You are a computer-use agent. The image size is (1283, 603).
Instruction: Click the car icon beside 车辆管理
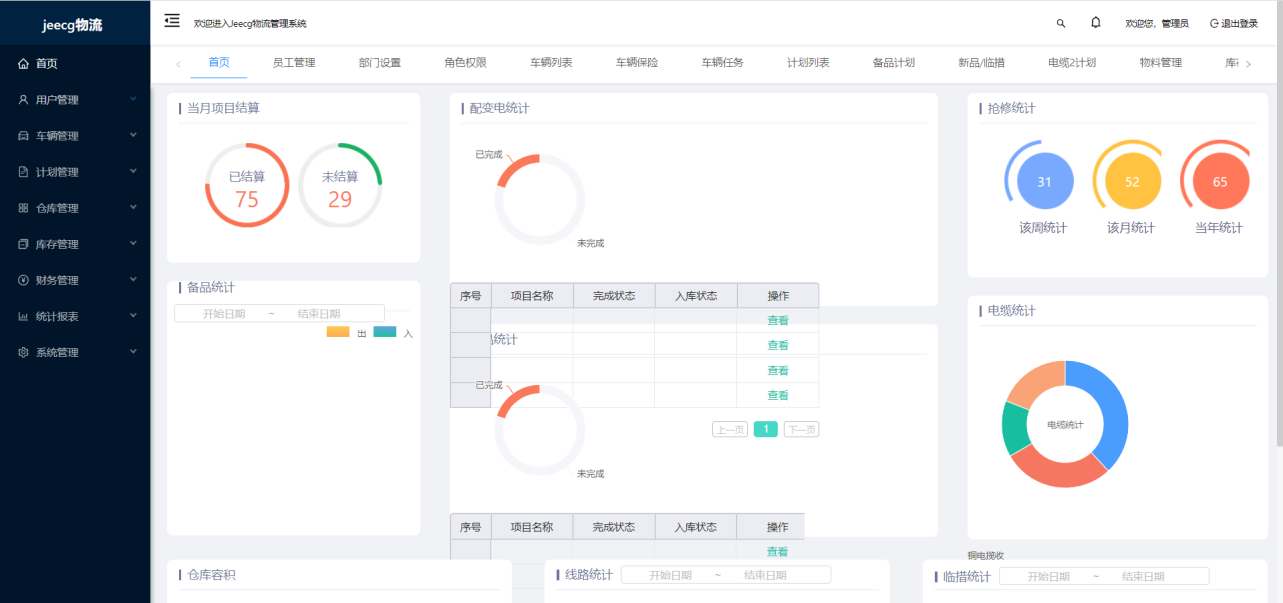(24, 136)
